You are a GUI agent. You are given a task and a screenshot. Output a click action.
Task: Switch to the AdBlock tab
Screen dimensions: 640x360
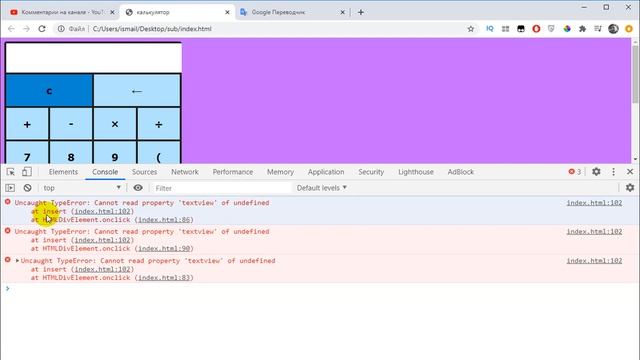tap(461, 172)
